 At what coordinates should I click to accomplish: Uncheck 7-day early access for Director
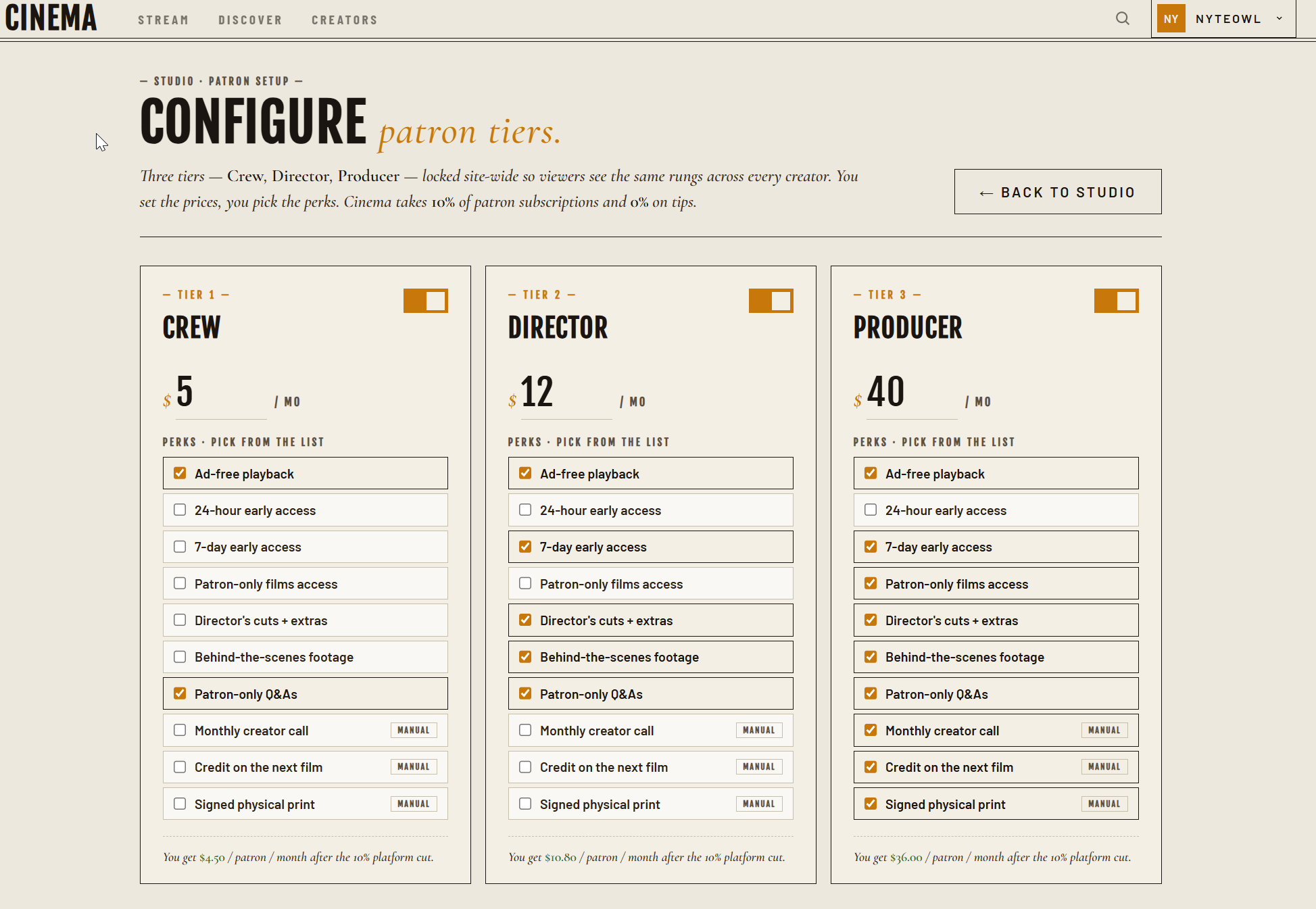[x=525, y=546]
